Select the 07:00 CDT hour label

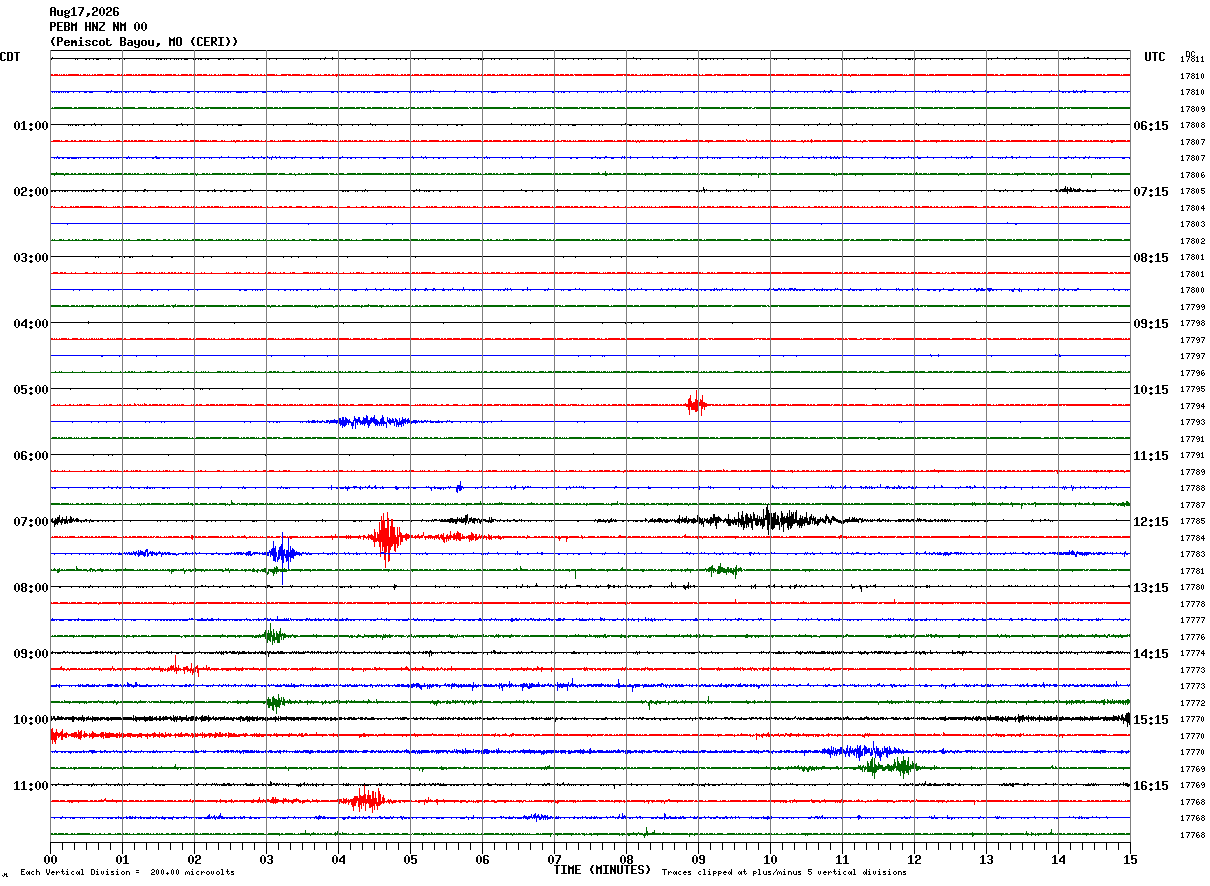(31, 522)
